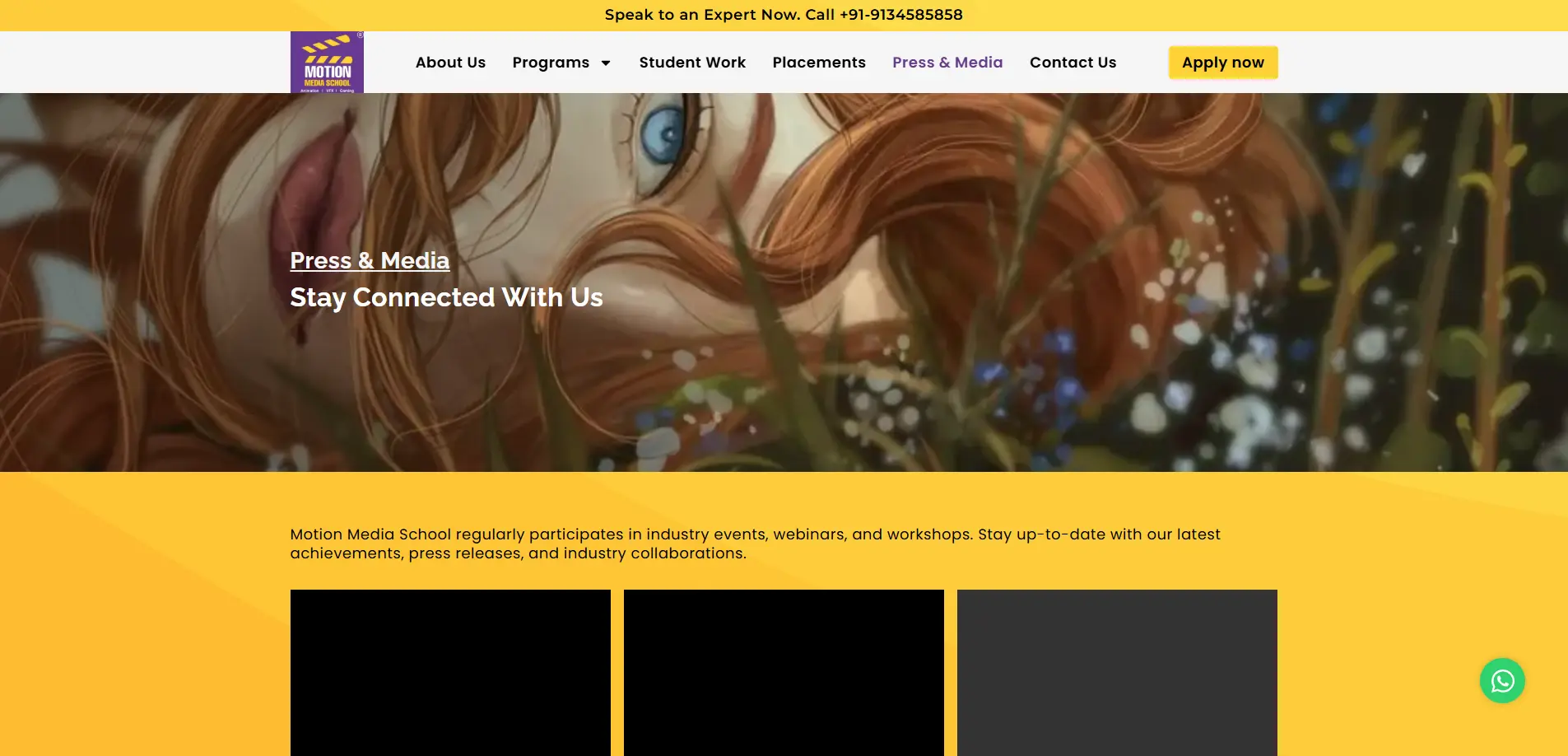This screenshot has width=1568, height=756.
Task: Open the first black video thumbnail
Action: tap(450, 673)
